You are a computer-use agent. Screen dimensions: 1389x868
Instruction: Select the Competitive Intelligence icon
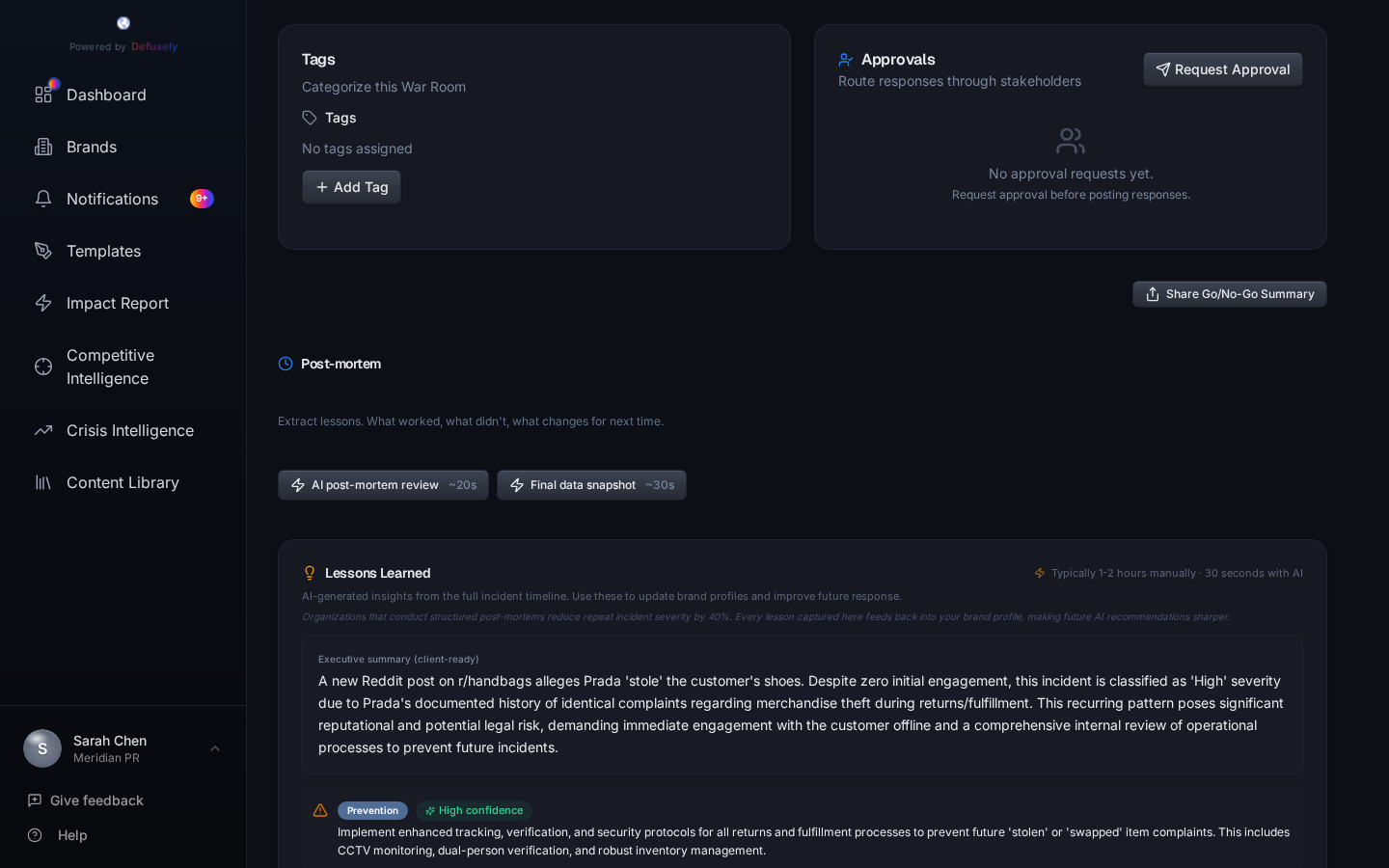pos(43,366)
